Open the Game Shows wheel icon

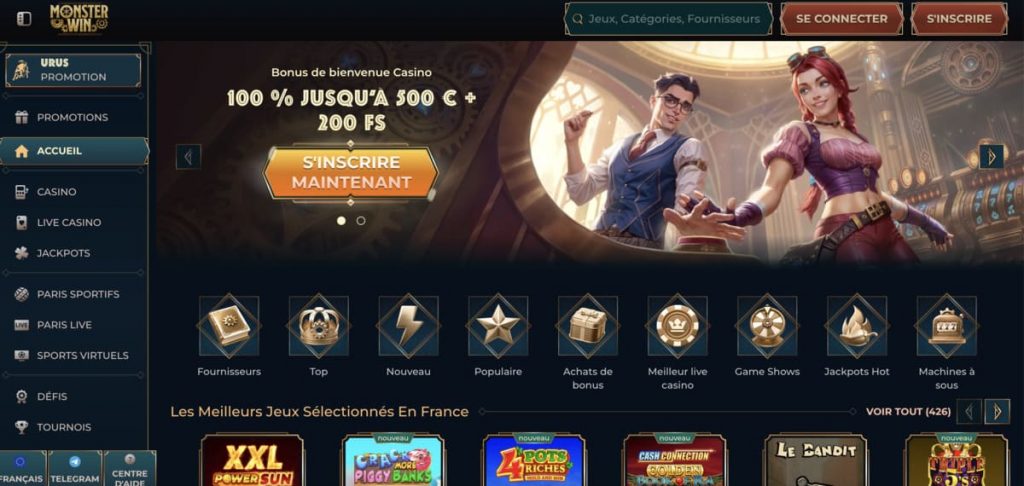click(x=767, y=325)
